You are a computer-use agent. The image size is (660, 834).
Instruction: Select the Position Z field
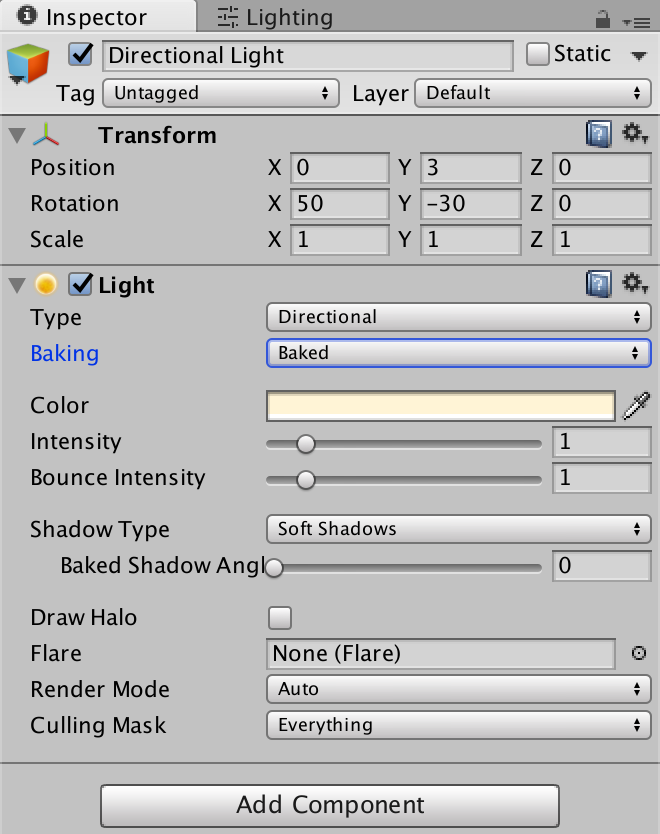[x=601, y=168]
